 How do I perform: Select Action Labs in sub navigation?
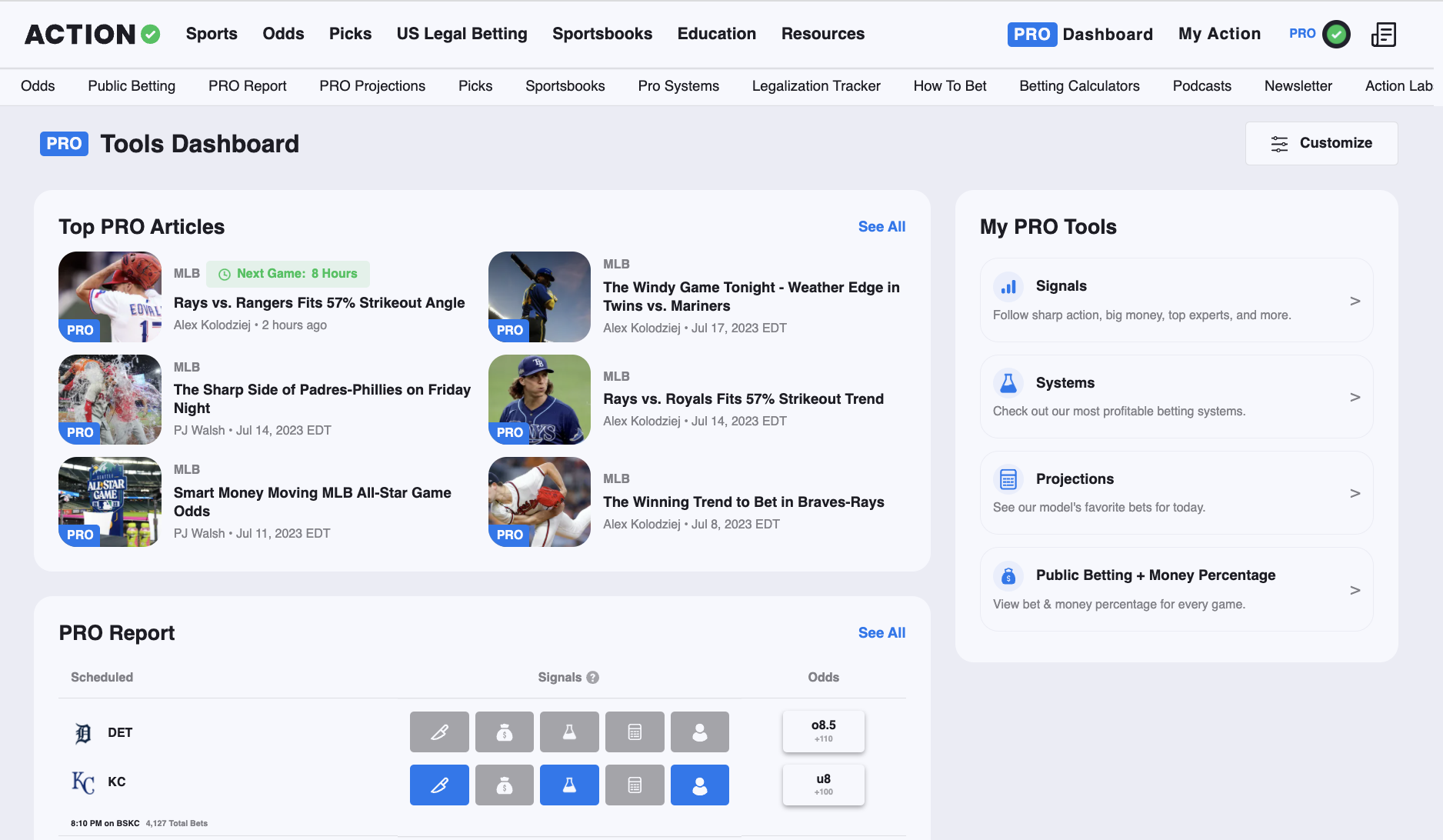click(x=1398, y=86)
